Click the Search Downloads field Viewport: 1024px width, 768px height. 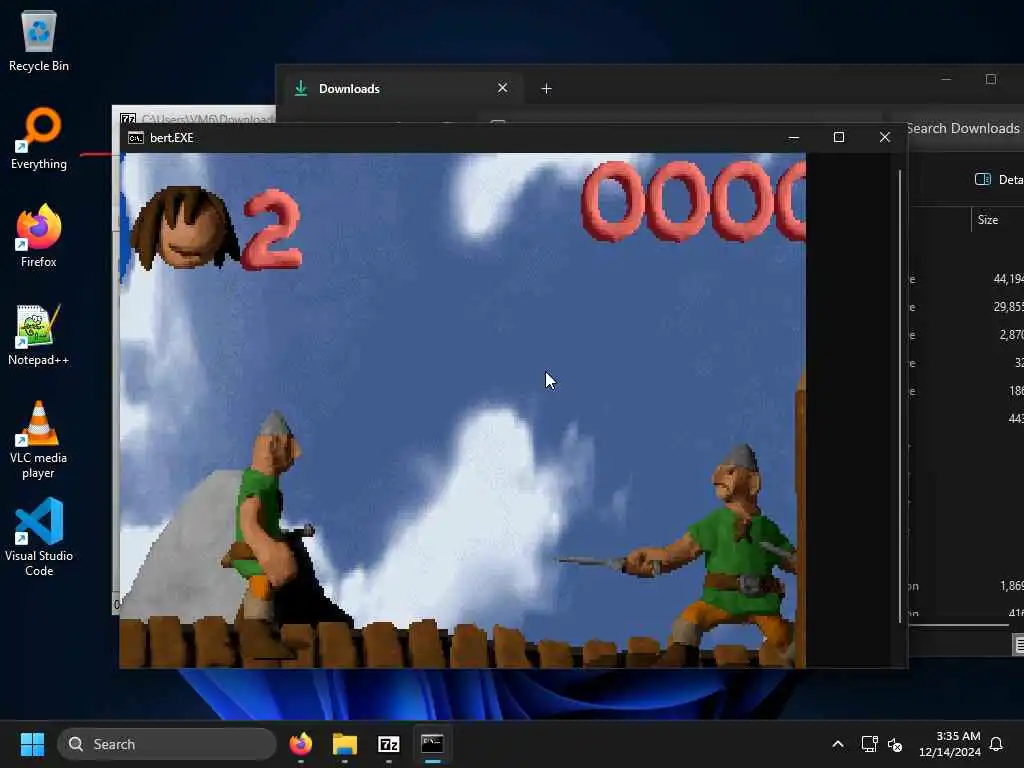point(965,129)
